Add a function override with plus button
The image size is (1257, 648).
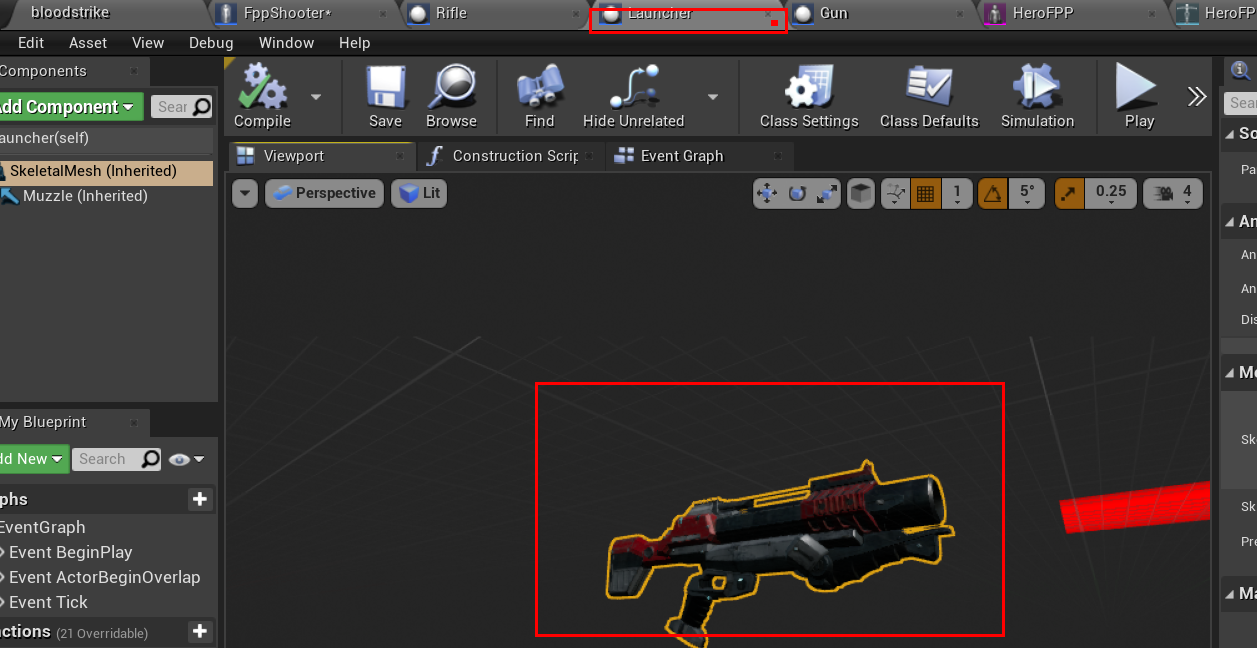pyautogui.click(x=200, y=632)
